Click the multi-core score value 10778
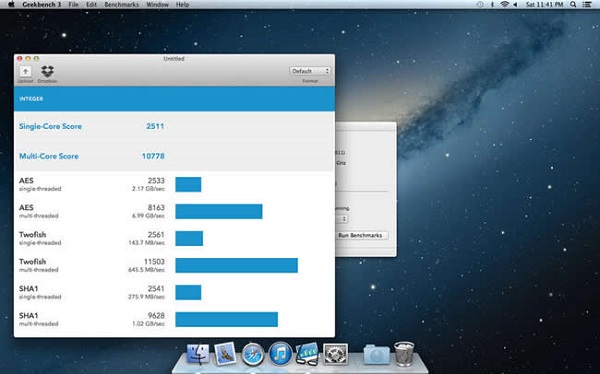The image size is (600, 374). coord(153,156)
